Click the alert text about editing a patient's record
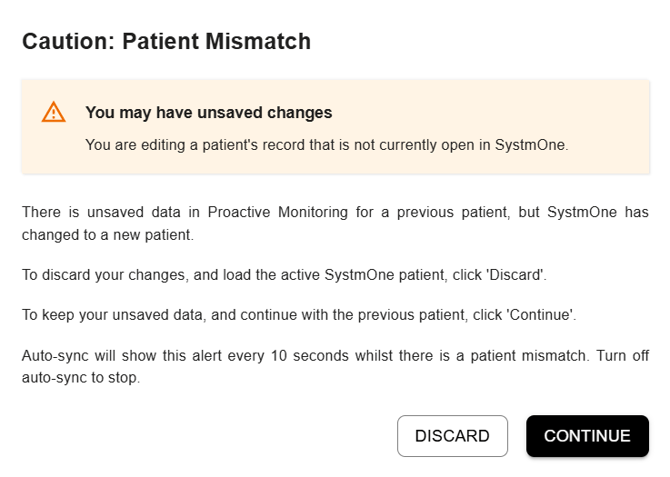Image resolution: width=670 pixels, height=477 pixels. pos(326,145)
